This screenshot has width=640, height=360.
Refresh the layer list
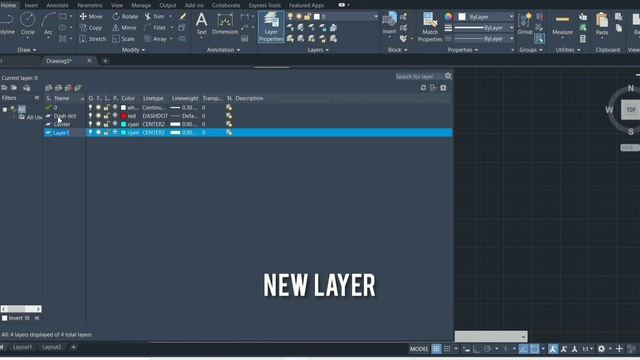(423, 88)
